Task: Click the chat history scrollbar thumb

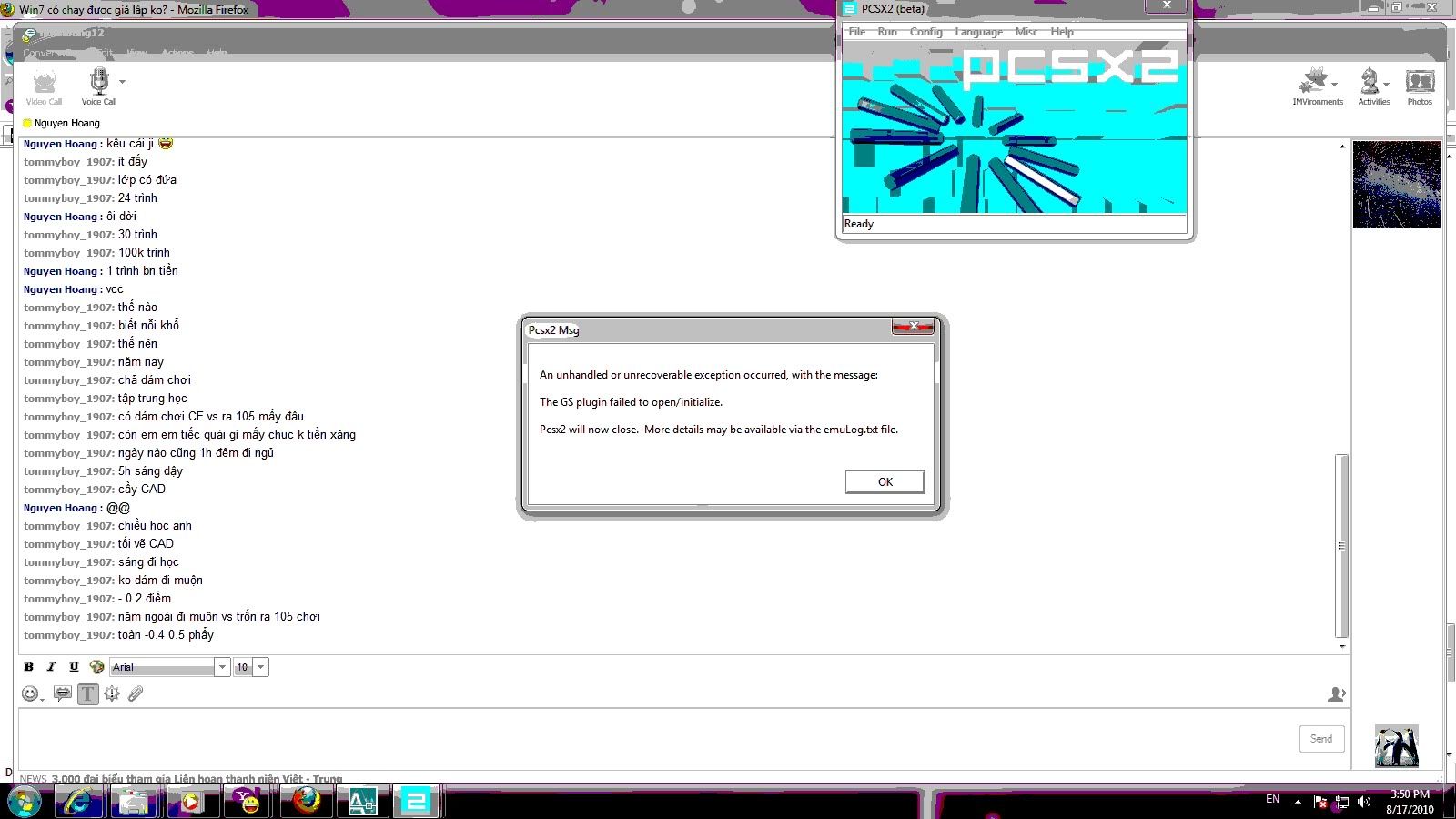Action: click(x=1341, y=546)
